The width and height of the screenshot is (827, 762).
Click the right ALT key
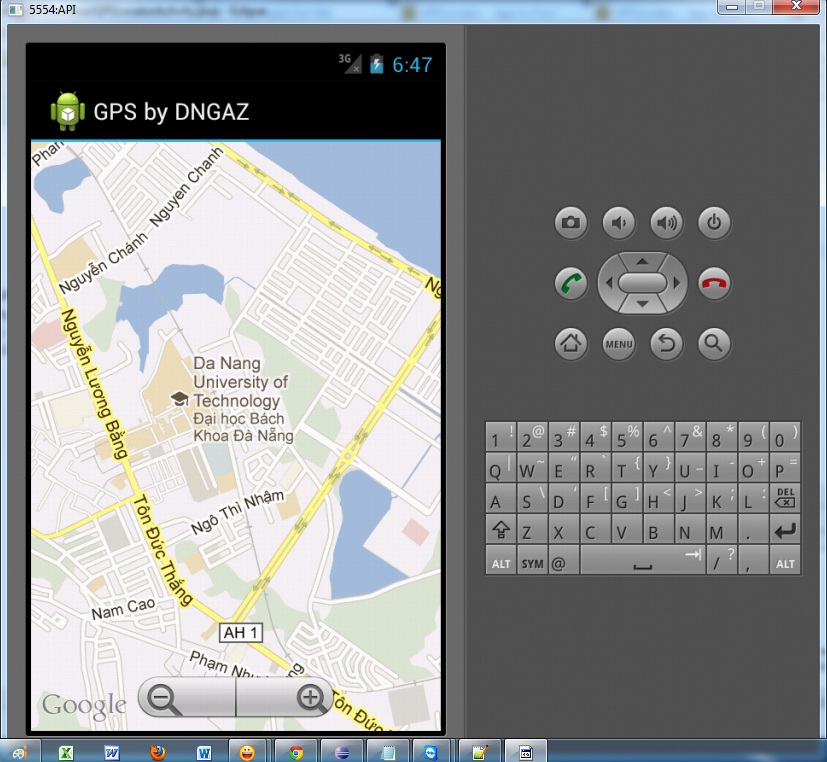tap(785, 561)
